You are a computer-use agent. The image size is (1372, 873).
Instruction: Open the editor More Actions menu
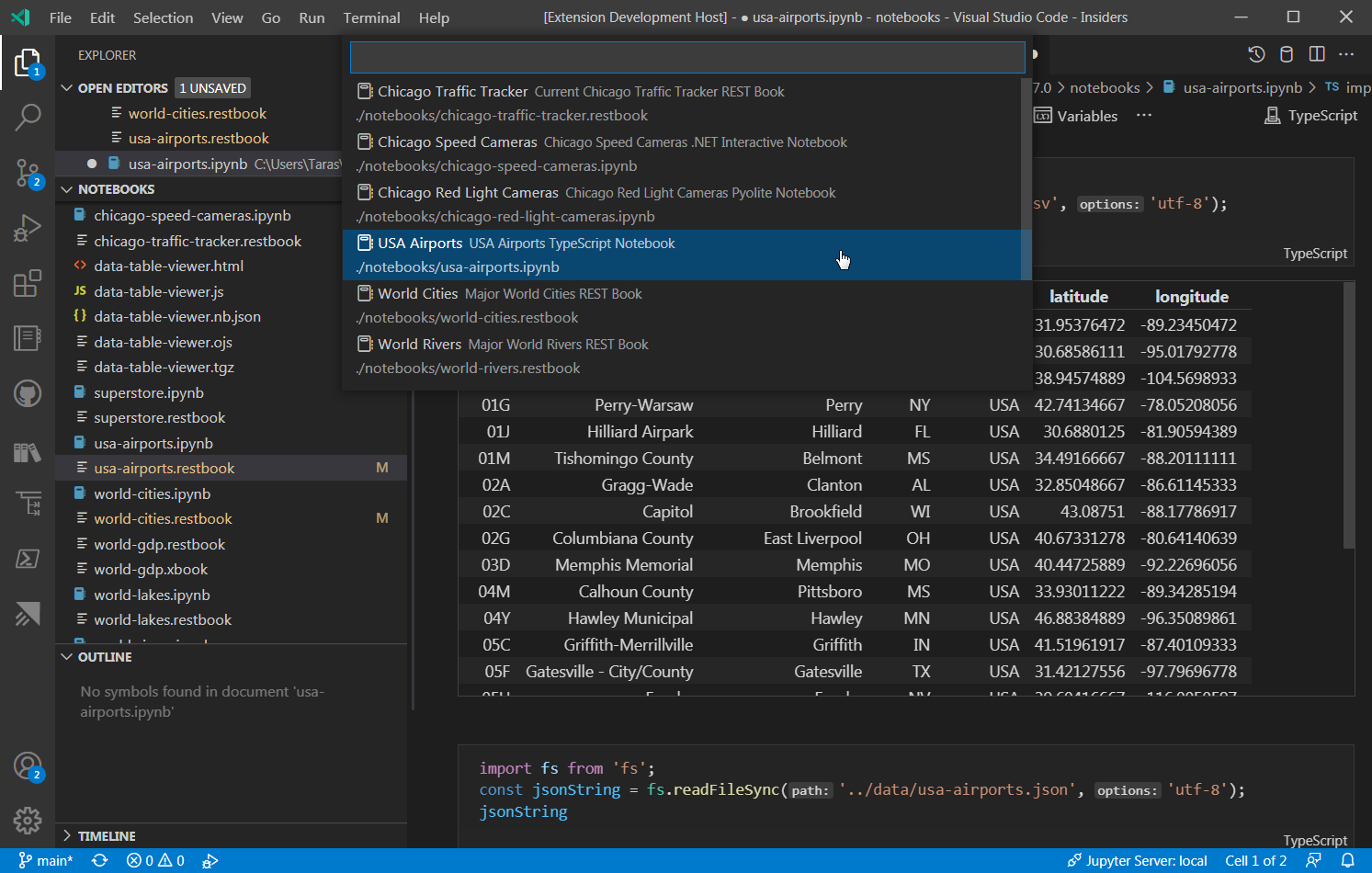click(x=1346, y=54)
